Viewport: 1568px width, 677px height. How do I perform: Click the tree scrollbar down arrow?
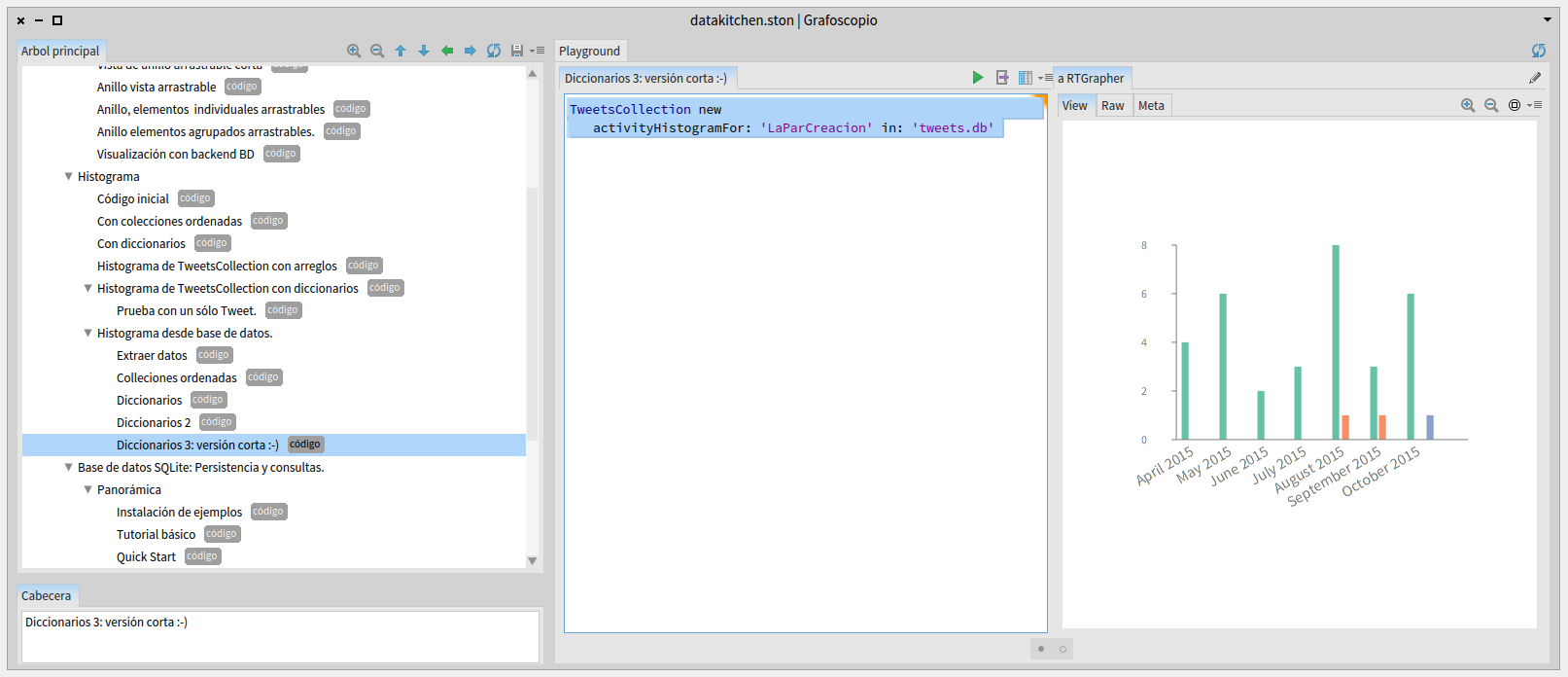tap(532, 560)
